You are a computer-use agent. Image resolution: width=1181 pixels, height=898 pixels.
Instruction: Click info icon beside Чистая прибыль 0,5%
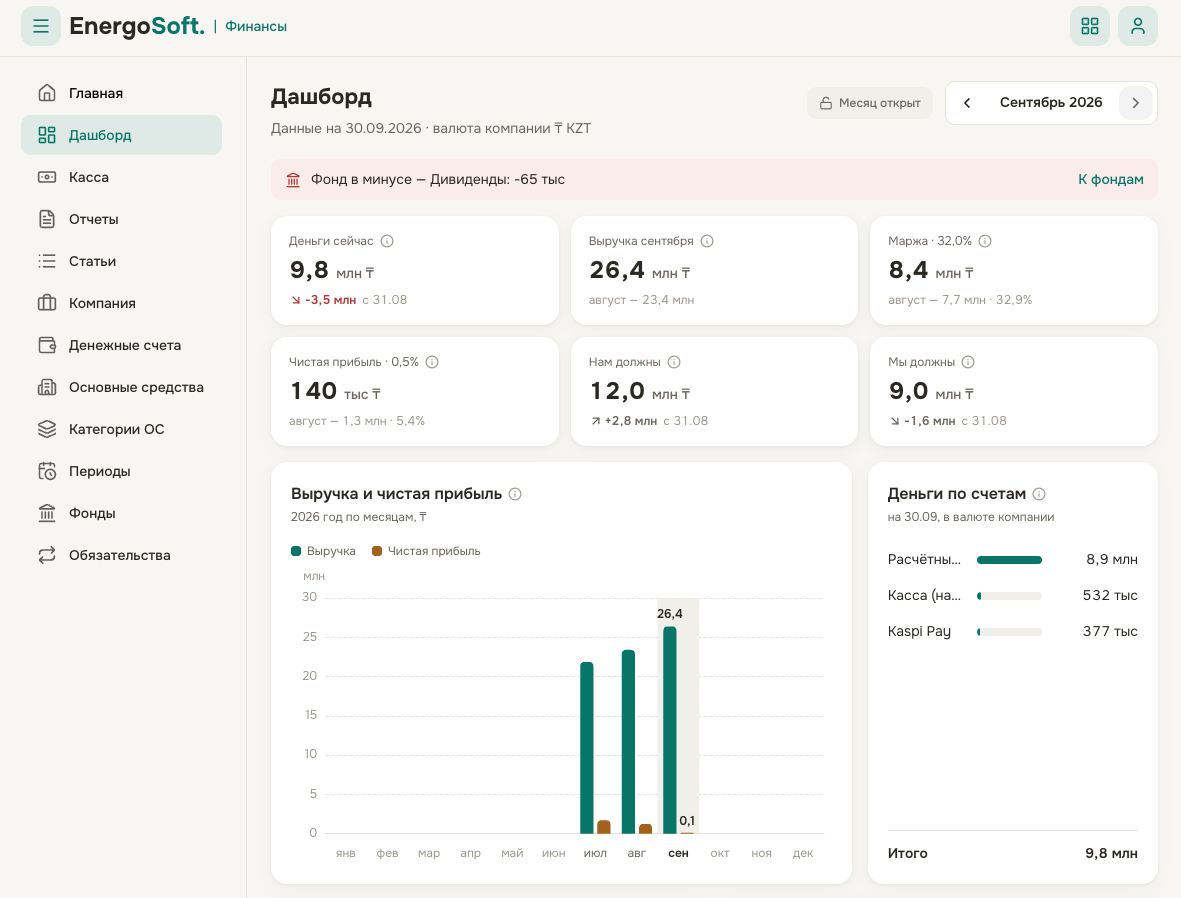pos(432,362)
